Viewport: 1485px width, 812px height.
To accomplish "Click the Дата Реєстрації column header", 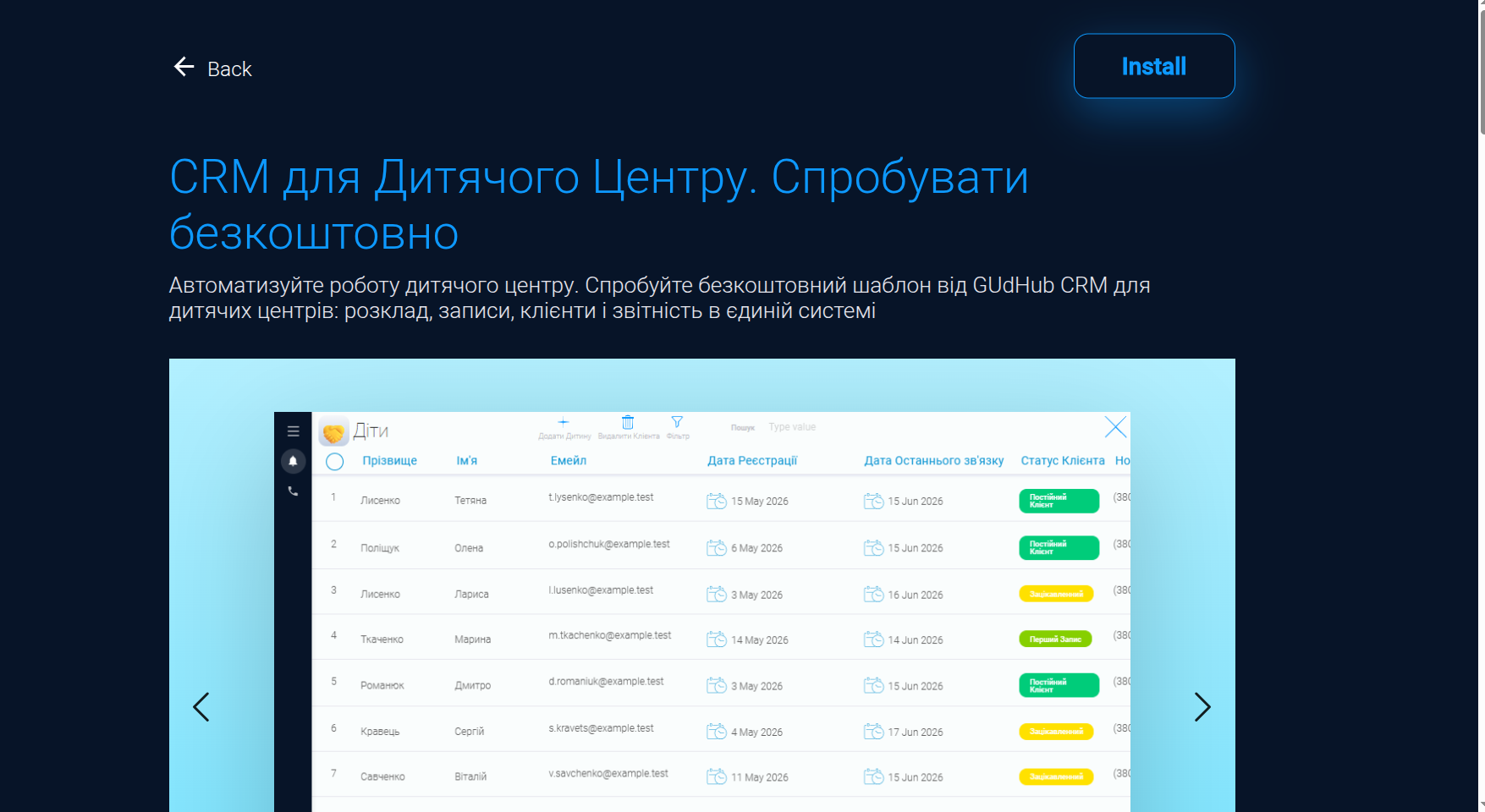I will tap(752, 461).
